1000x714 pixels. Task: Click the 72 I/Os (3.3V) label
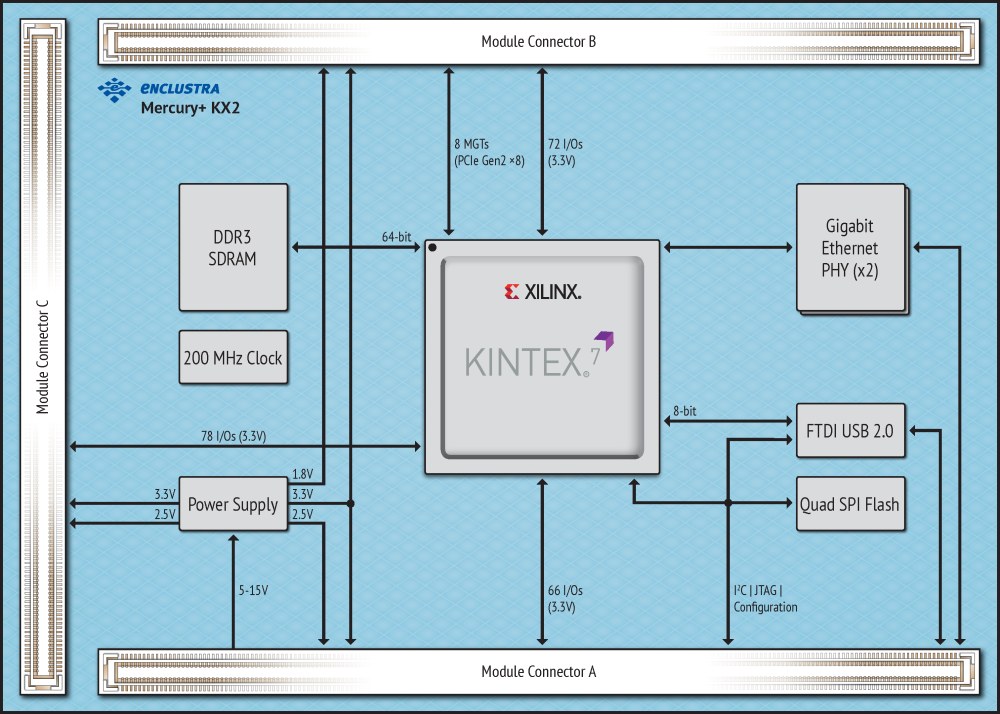(x=565, y=152)
